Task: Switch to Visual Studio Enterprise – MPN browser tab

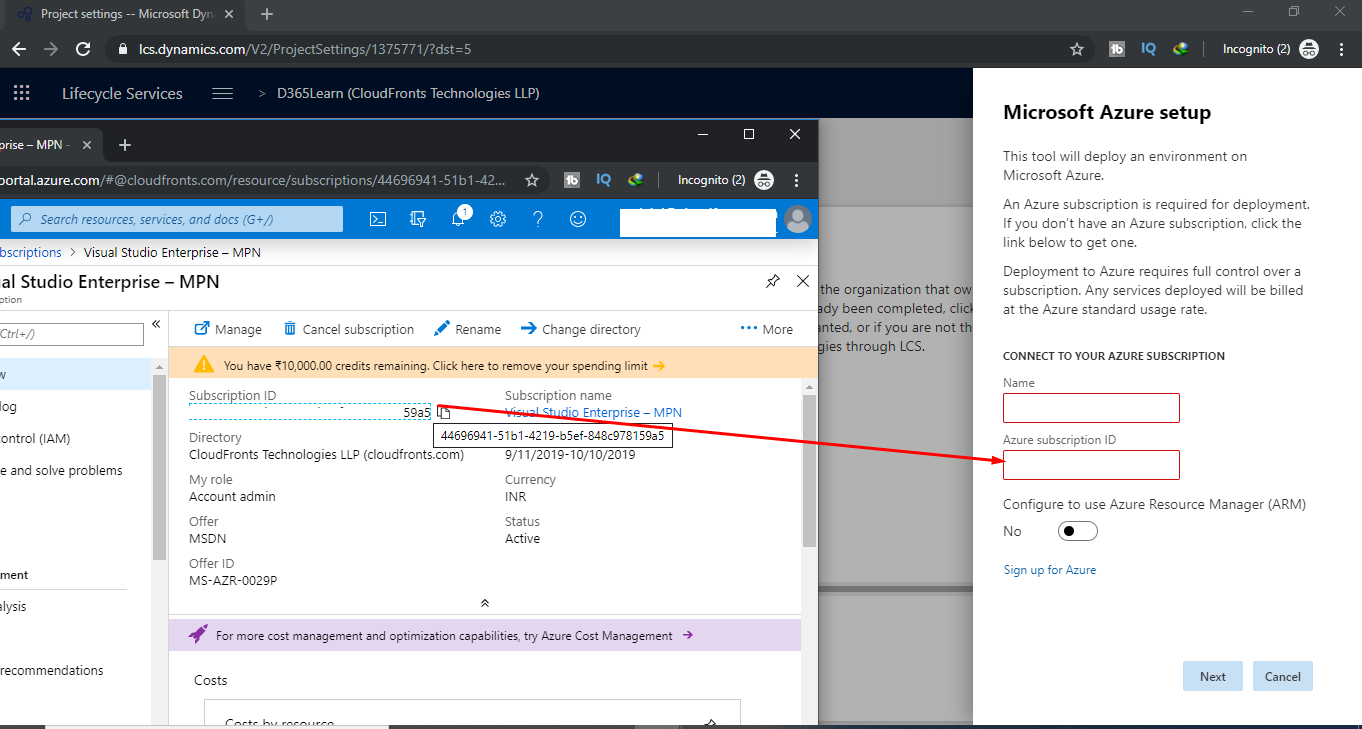Action: point(48,145)
